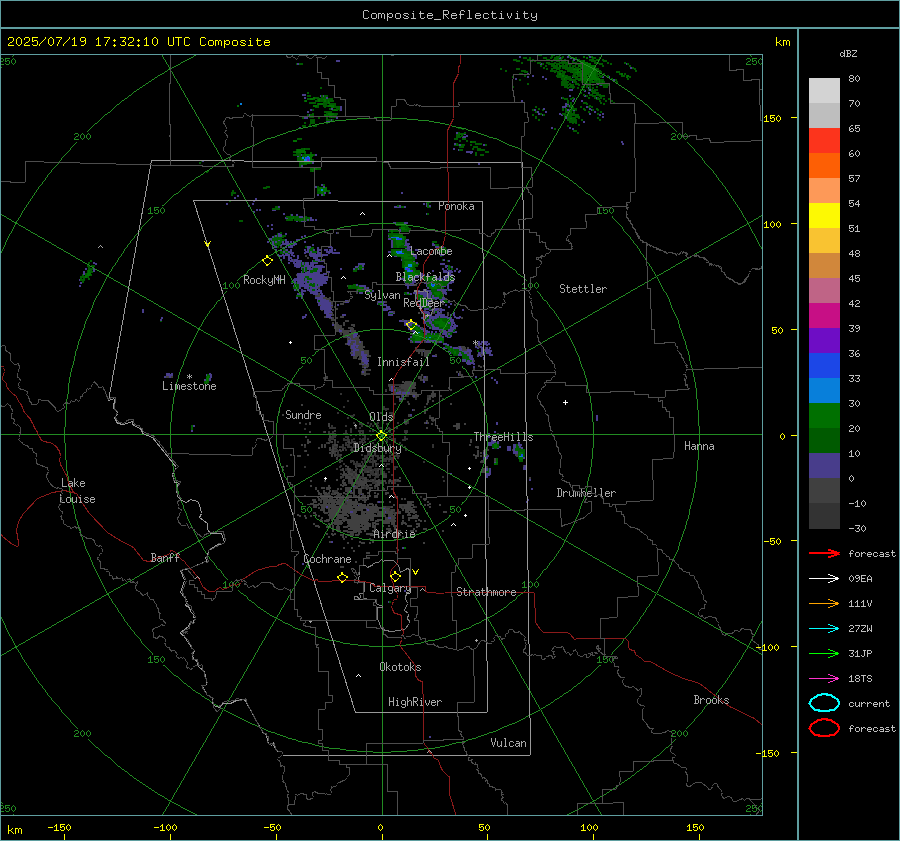Click the Hanna city label

click(x=699, y=446)
